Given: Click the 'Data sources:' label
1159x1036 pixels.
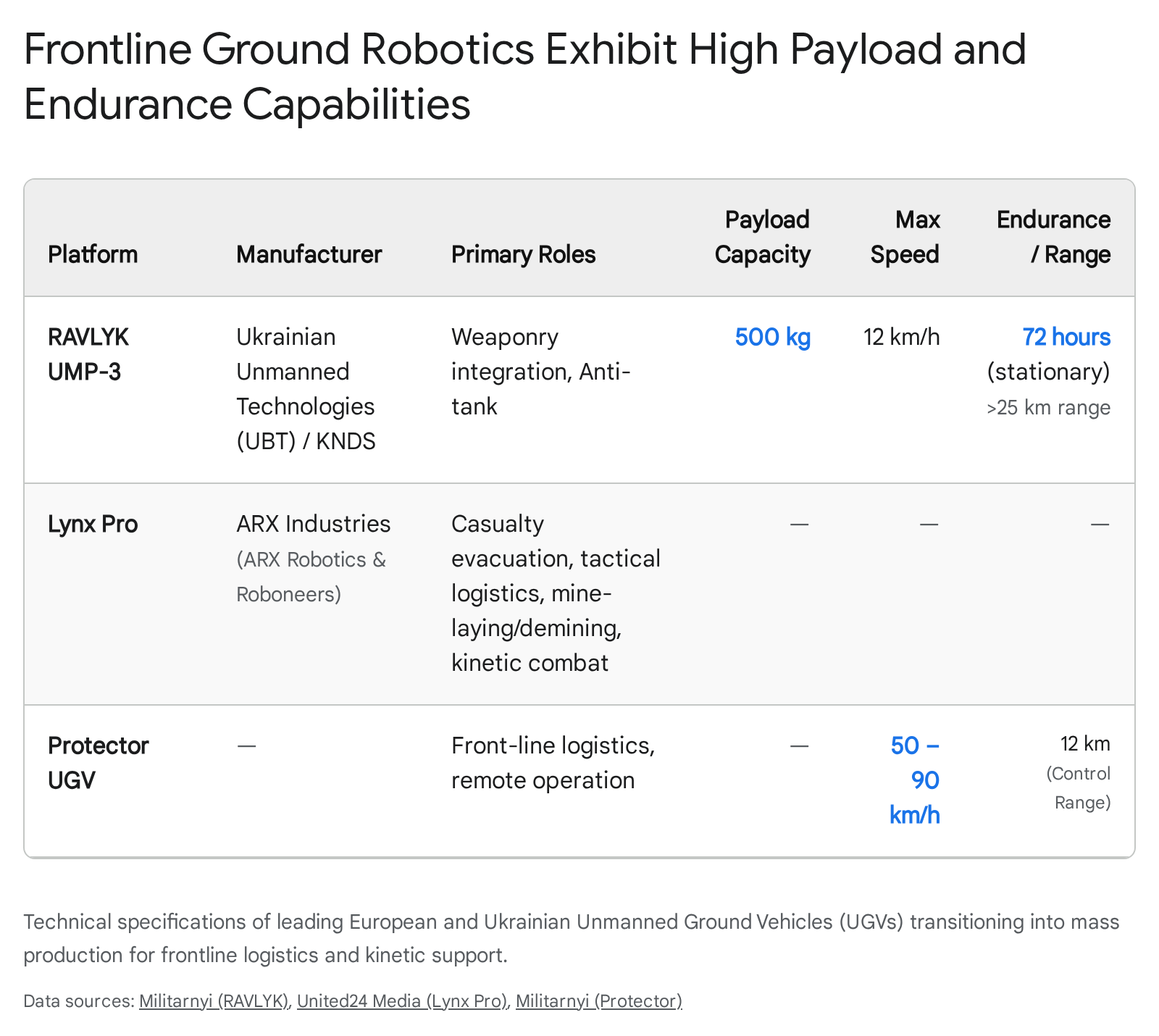Looking at the screenshot, I should pos(79,1001).
